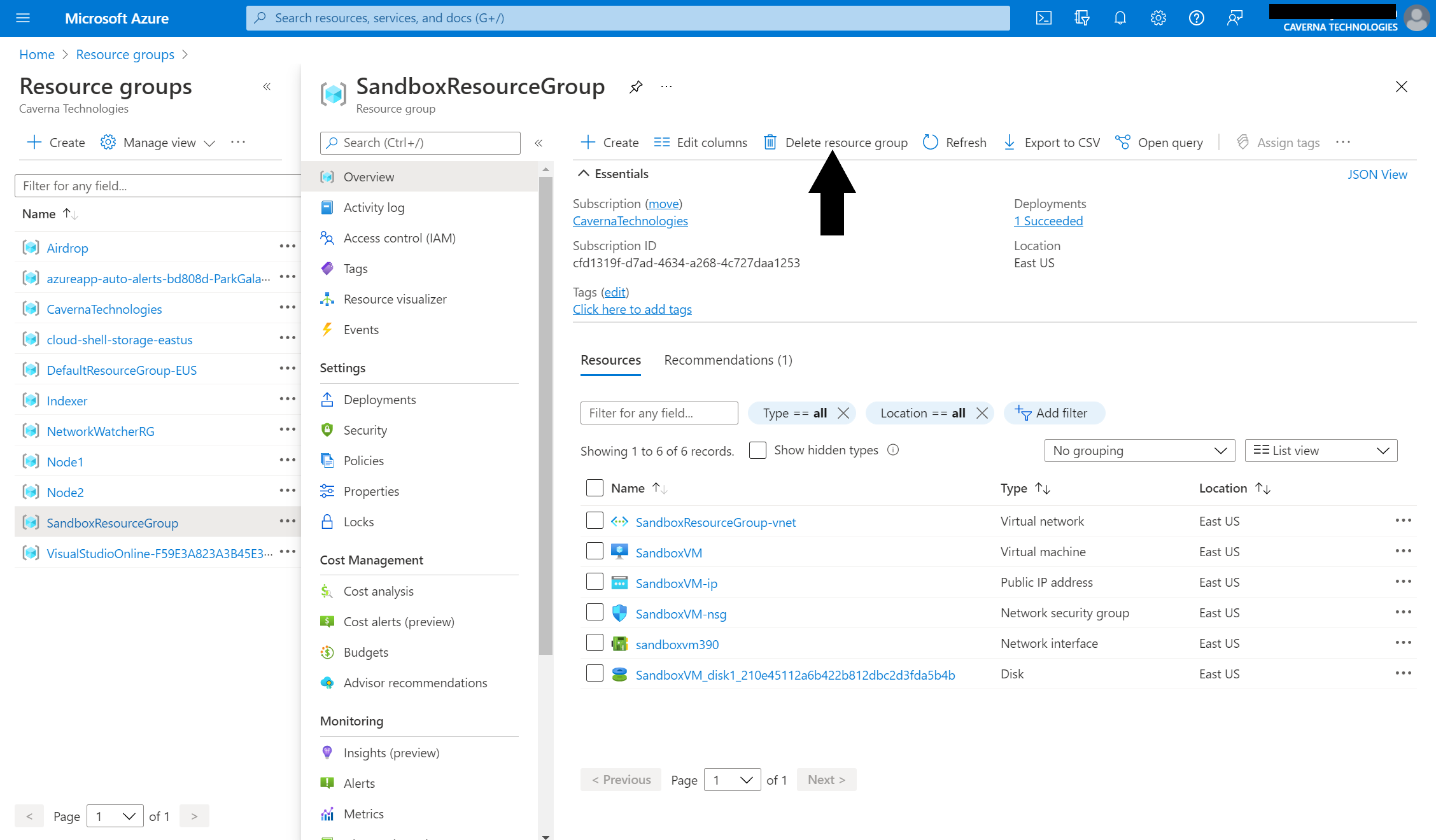Screen dimensions: 1436x840
Task: Click the global search resources field
Action: [x=627, y=18]
